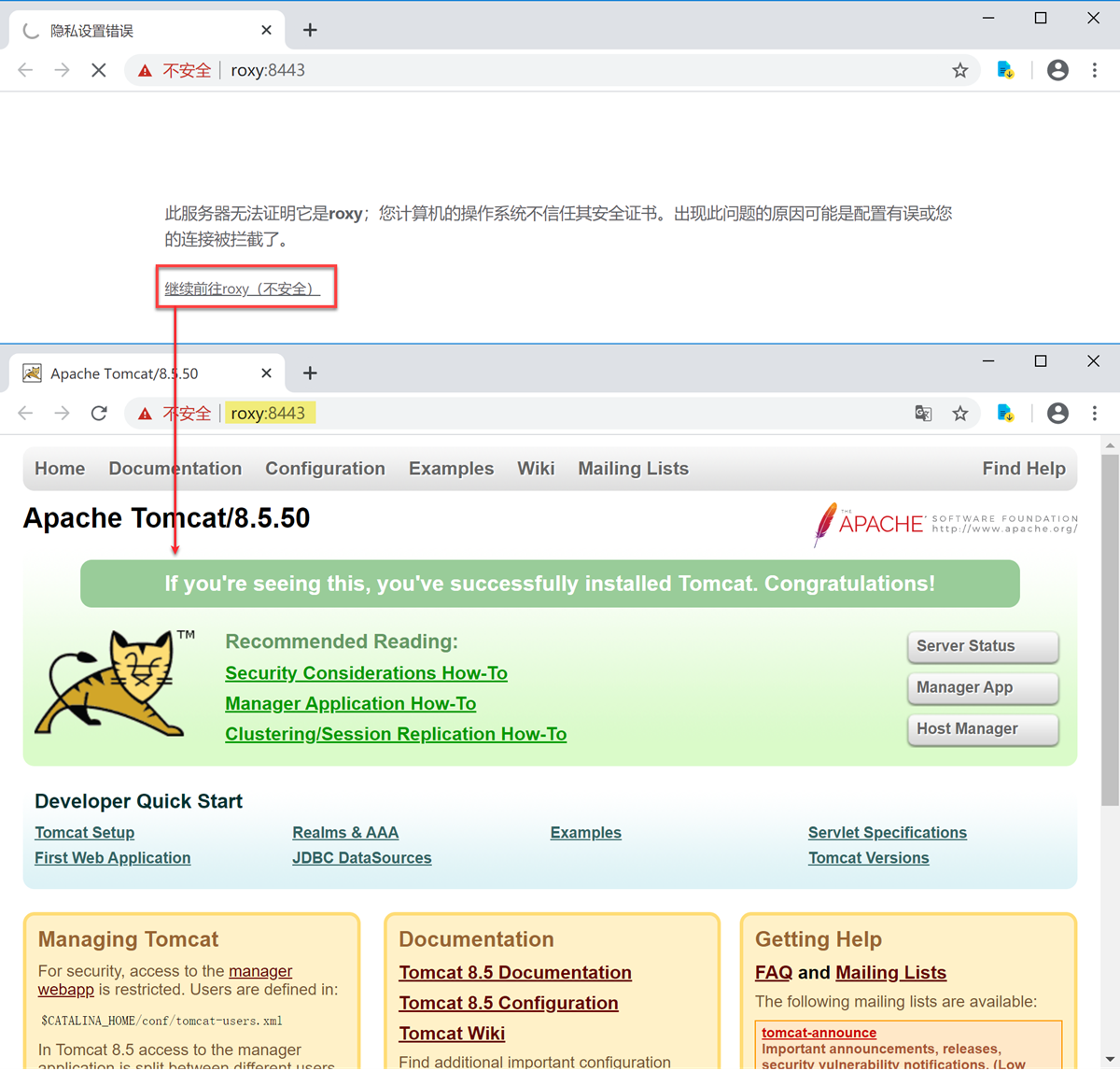1120x1071 pixels.
Task: Go back in the Tomcat browser window
Action: tap(25, 413)
